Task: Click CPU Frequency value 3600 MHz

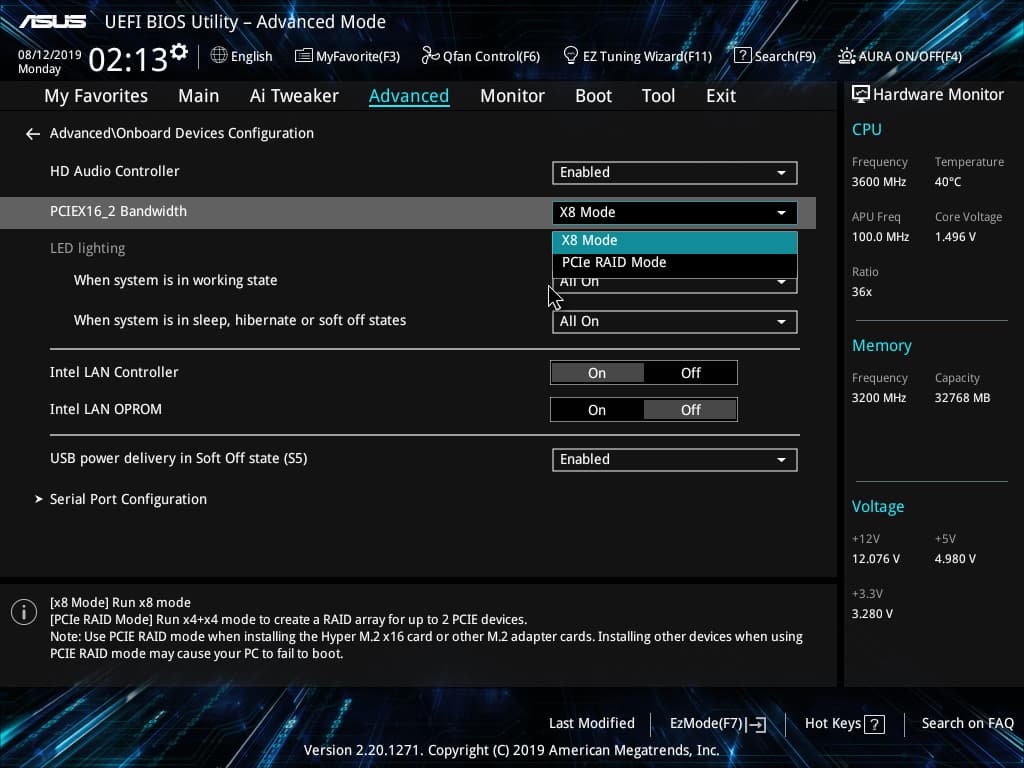Action: pyautogui.click(x=878, y=182)
